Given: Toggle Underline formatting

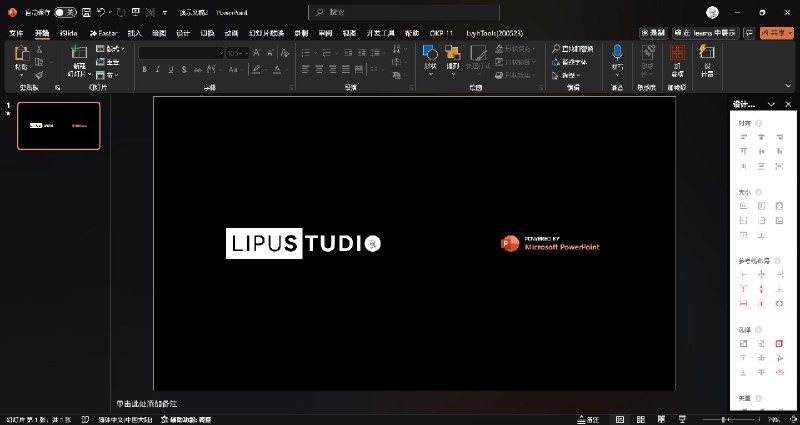Looking at the screenshot, I should (171, 69).
